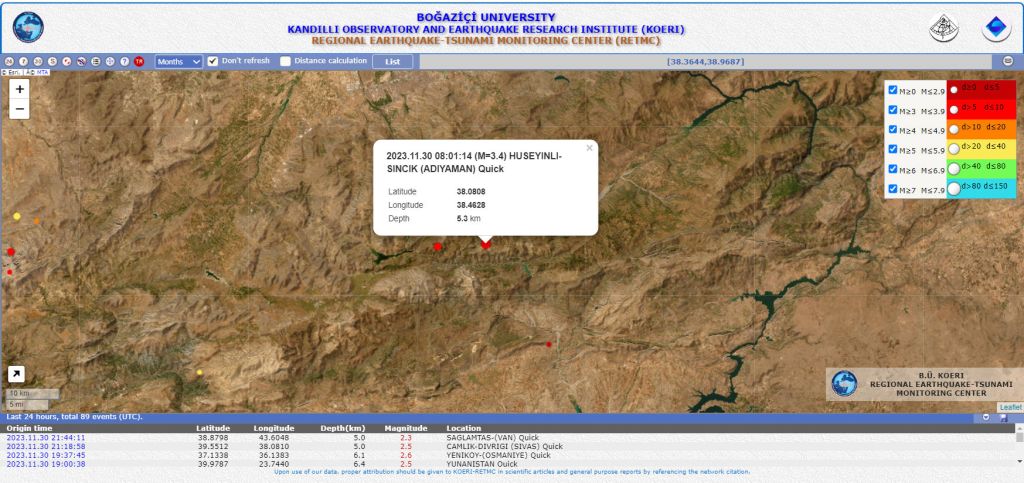1024x483 pixels.
Task: Click the Boğaziçi University globe logo
Action: coord(28,27)
